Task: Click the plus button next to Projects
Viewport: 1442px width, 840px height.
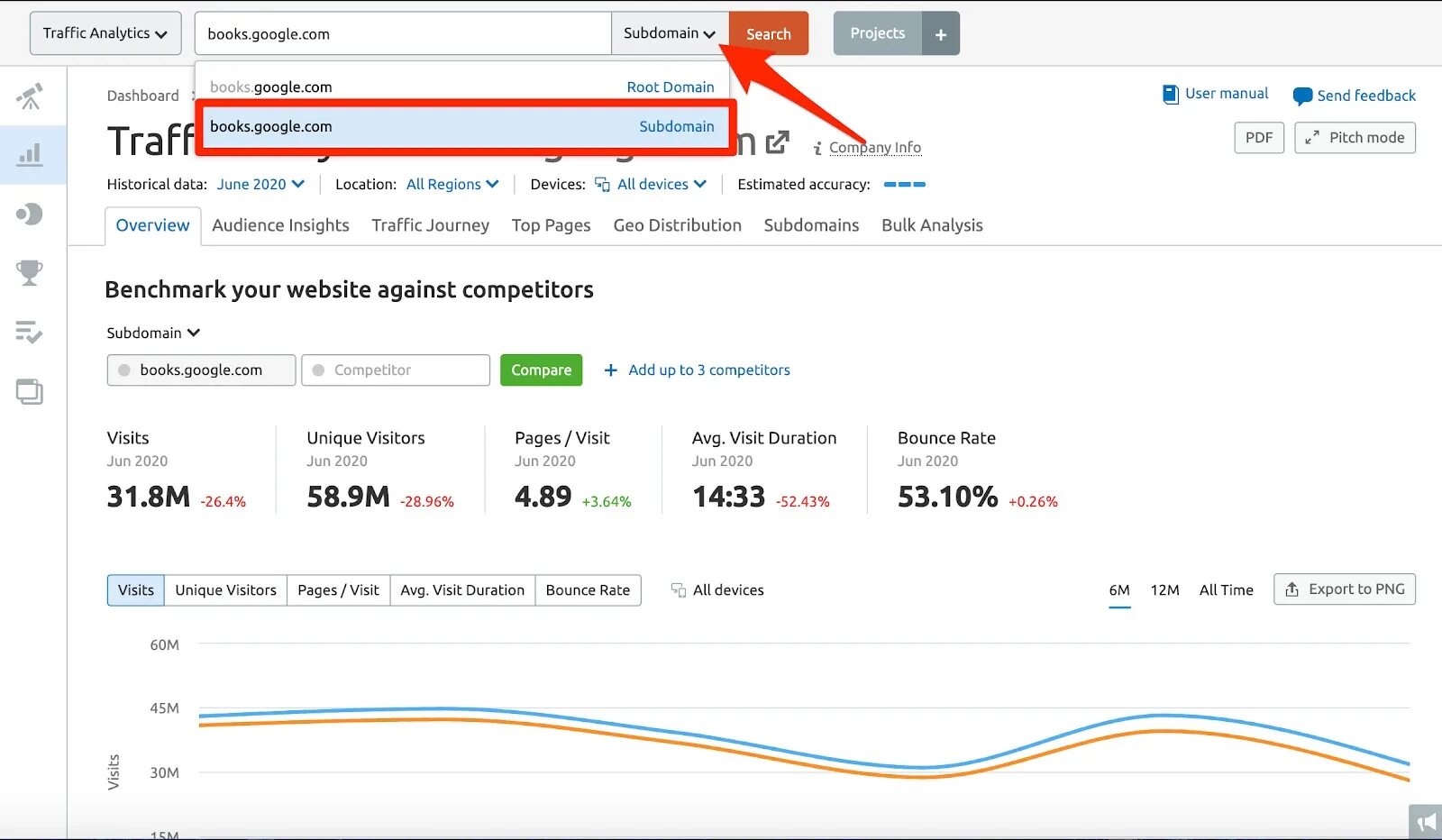Action: pyautogui.click(x=941, y=34)
